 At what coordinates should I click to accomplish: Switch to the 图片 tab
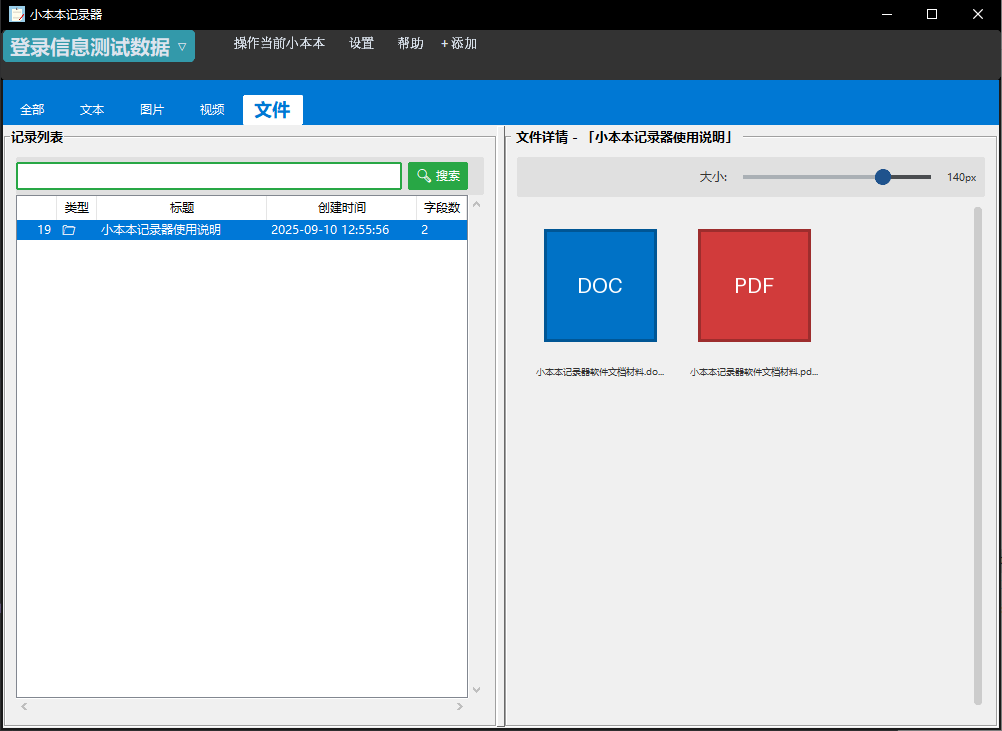(x=152, y=110)
